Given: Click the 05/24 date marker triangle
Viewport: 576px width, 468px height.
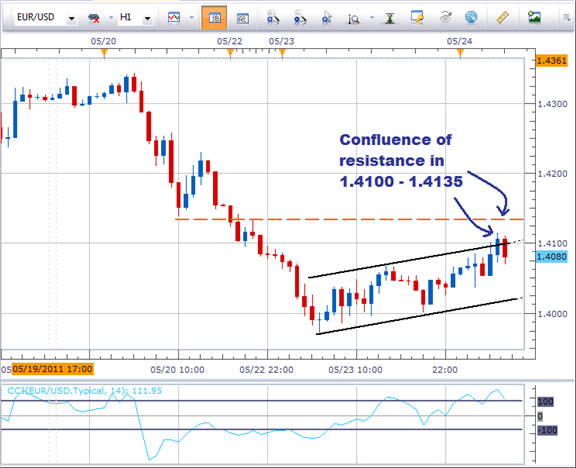Looking at the screenshot, I should coord(460,53).
